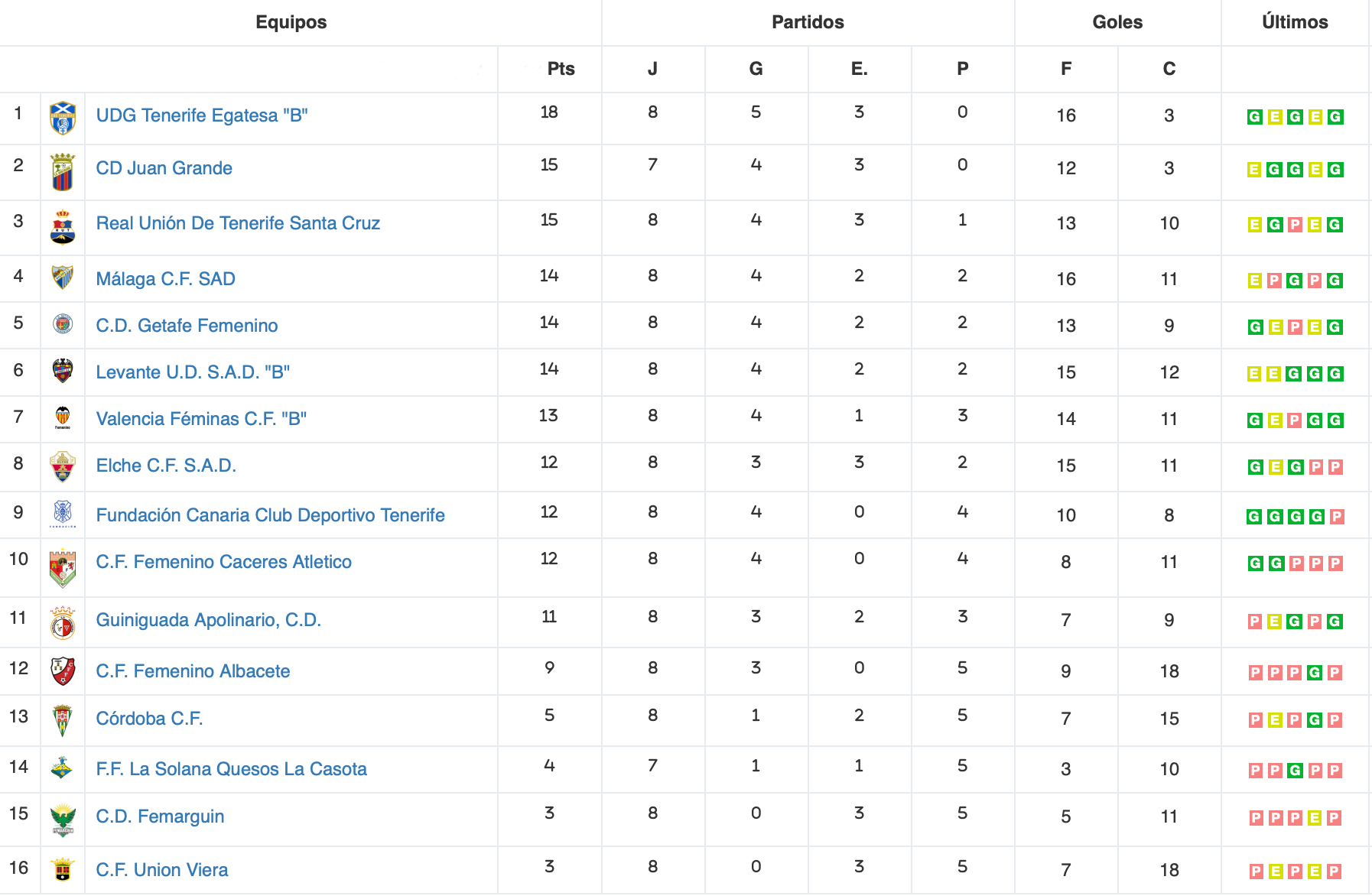Open Guiniguada Apolinario, C.D. team link

(x=208, y=620)
